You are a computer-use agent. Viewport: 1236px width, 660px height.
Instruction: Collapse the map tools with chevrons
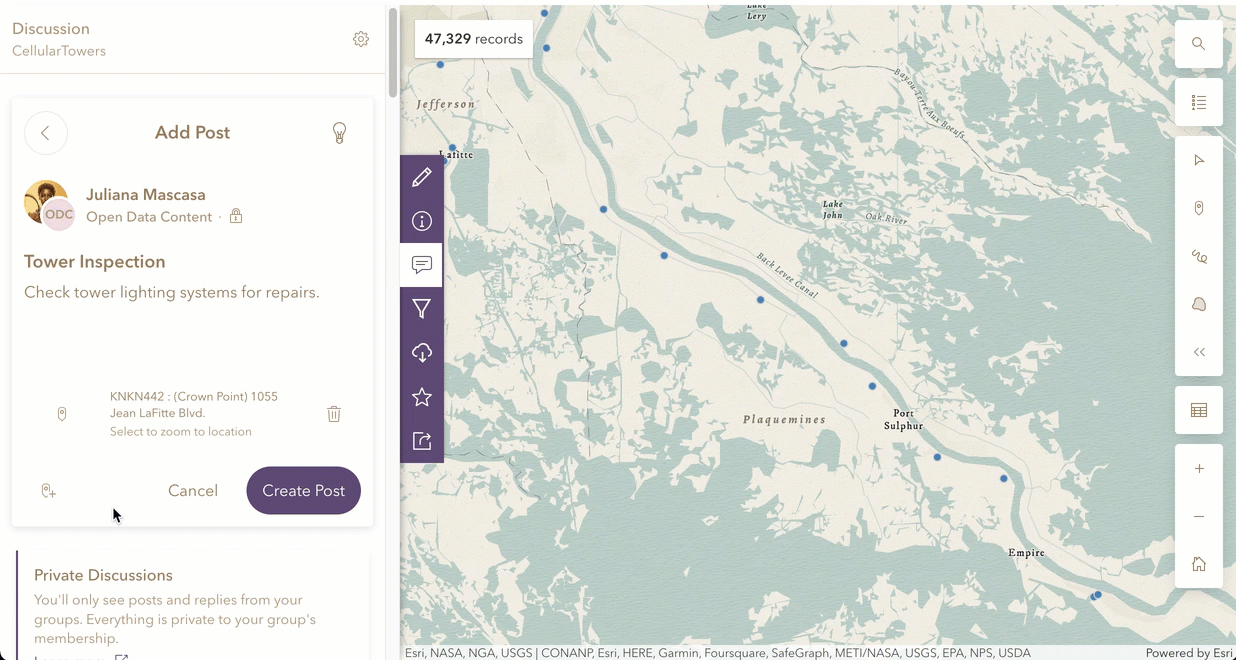coord(1199,352)
